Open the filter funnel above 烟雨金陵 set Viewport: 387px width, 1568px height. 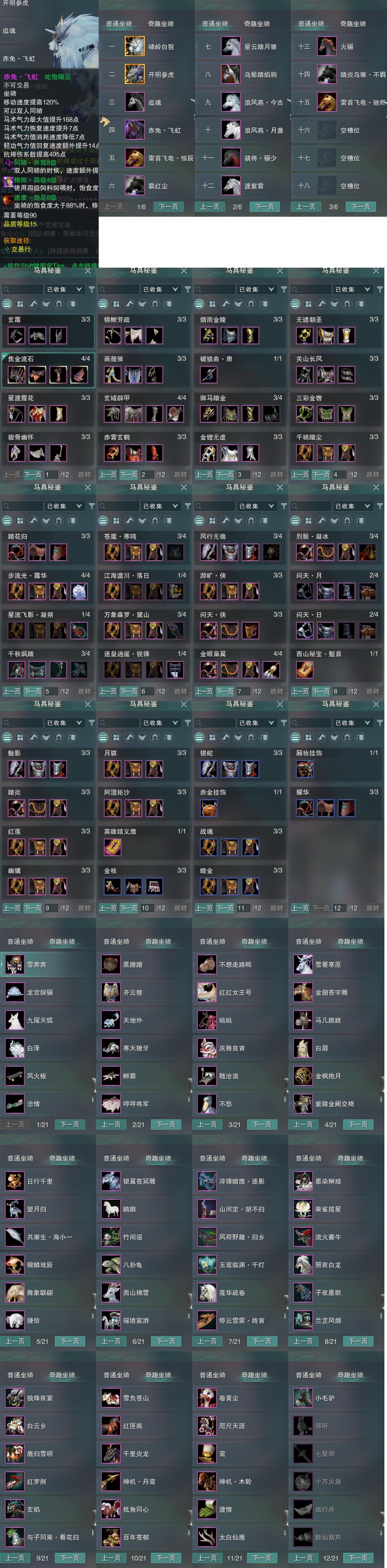284,289
